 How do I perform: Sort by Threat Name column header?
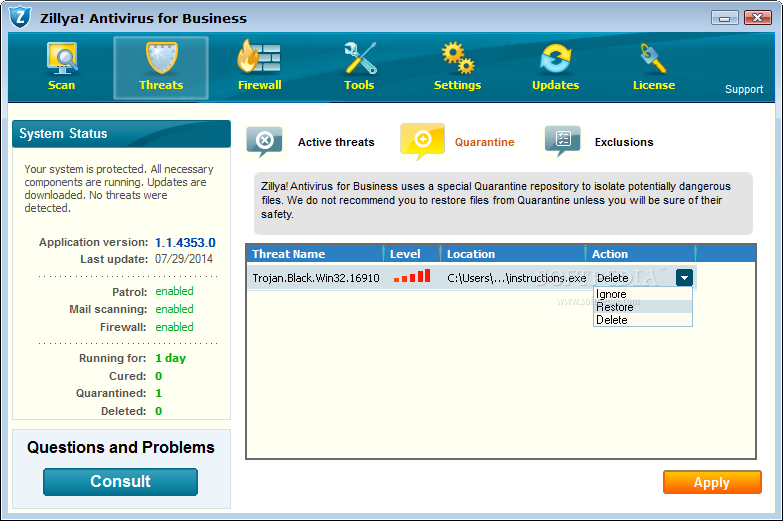[316, 254]
